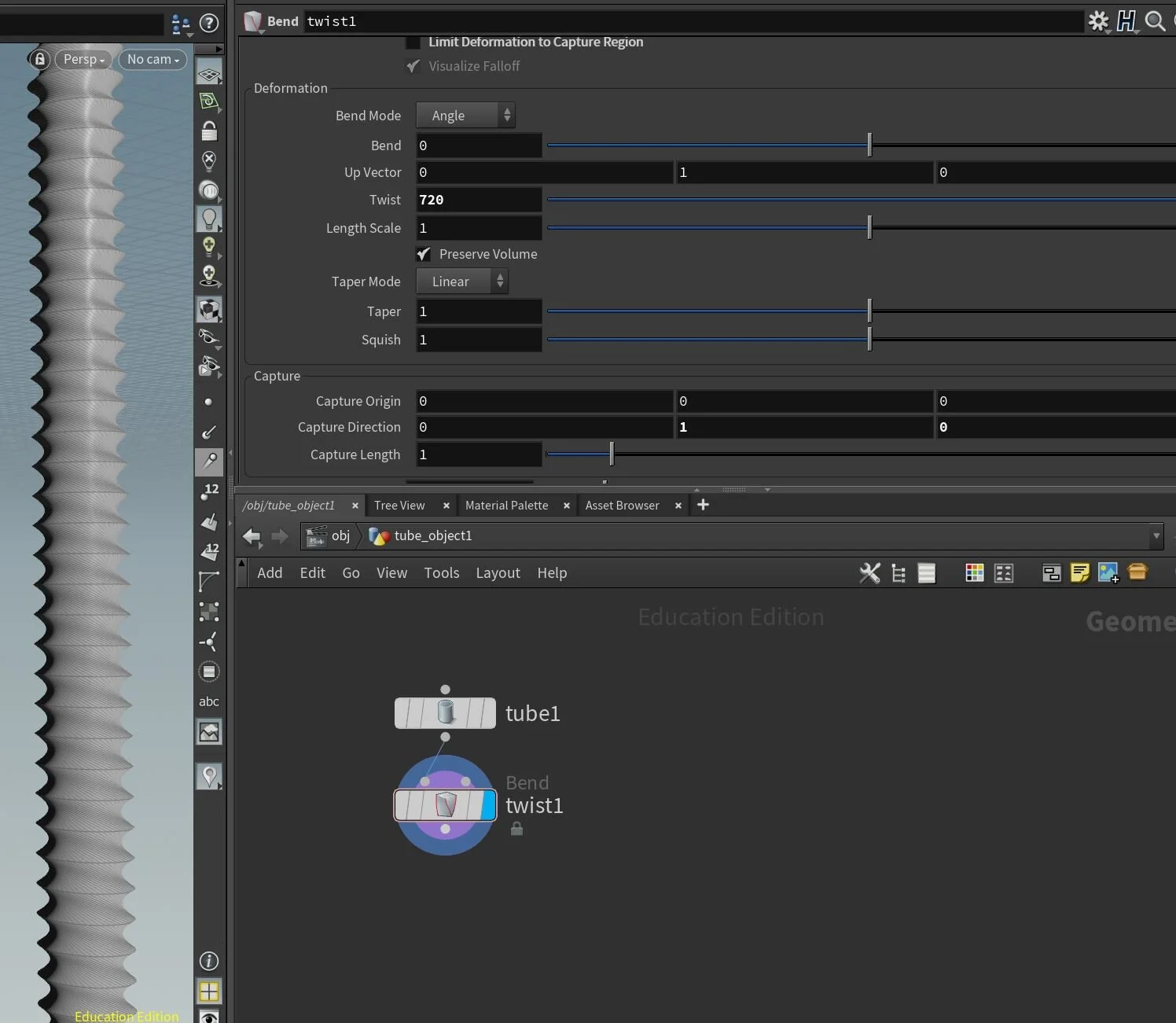The height and width of the screenshot is (1023, 1176).
Task: Open the Add menu in network editor
Action: tap(270, 573)
